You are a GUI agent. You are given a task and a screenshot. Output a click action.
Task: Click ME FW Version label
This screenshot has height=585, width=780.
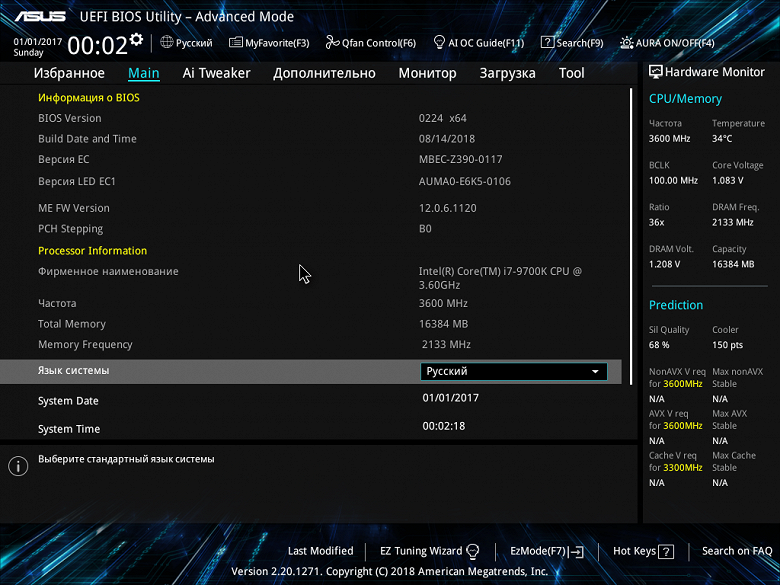74,208
